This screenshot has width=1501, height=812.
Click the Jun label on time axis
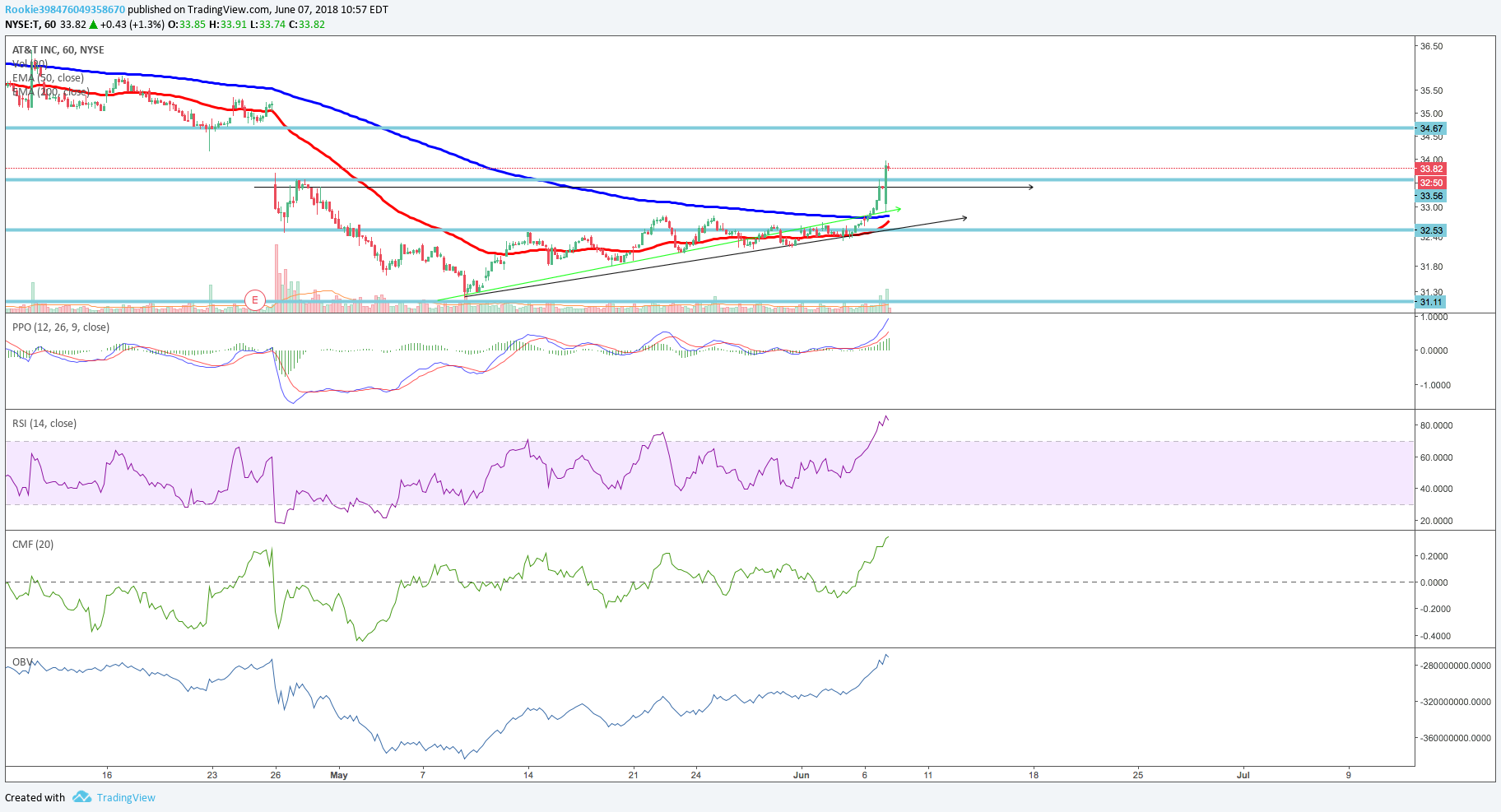point(802,775)
